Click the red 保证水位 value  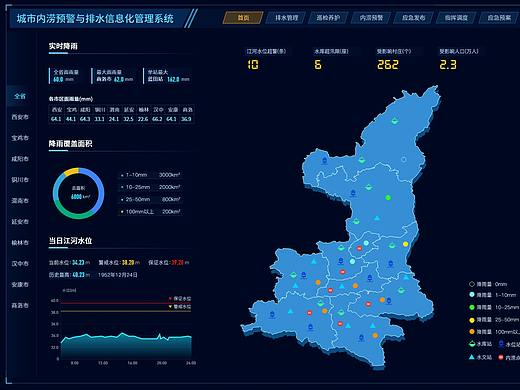click(x=178, y=263)
